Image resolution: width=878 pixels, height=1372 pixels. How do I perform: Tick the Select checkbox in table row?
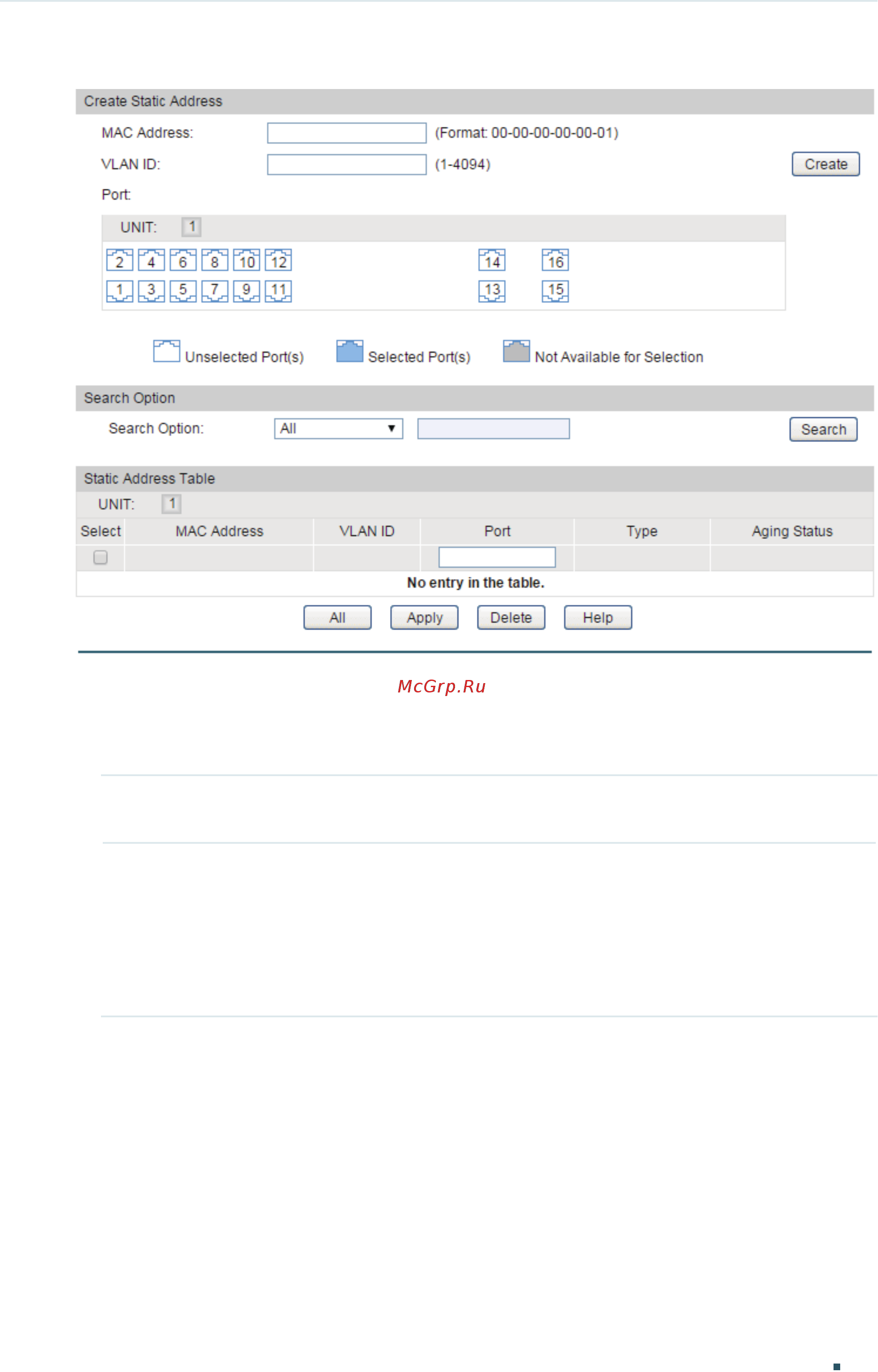(101, 557)
